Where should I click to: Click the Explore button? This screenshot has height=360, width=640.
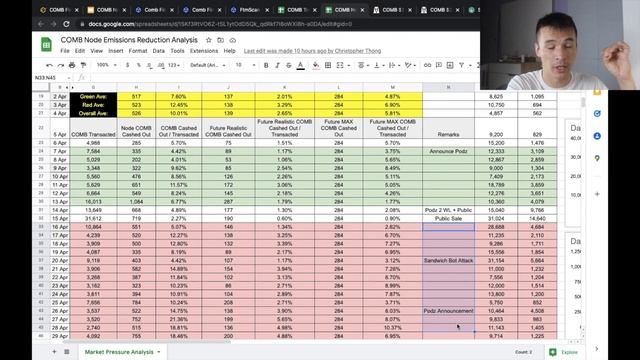coord(564,352)
